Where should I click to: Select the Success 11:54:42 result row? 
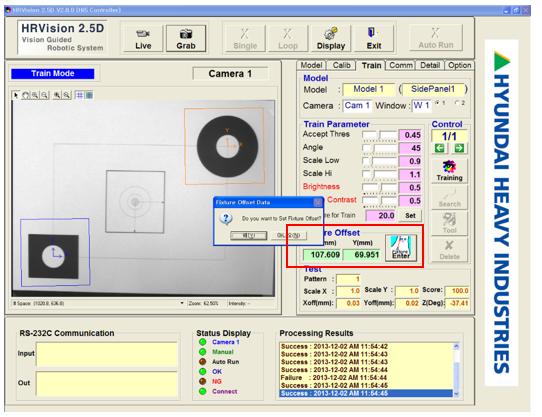(366, 346)
